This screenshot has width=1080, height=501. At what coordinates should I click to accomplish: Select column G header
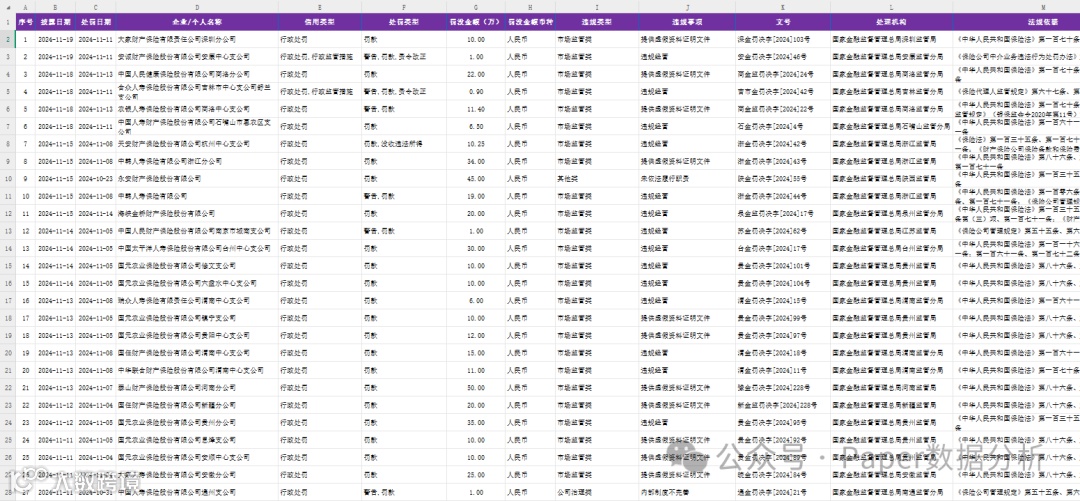476,7
